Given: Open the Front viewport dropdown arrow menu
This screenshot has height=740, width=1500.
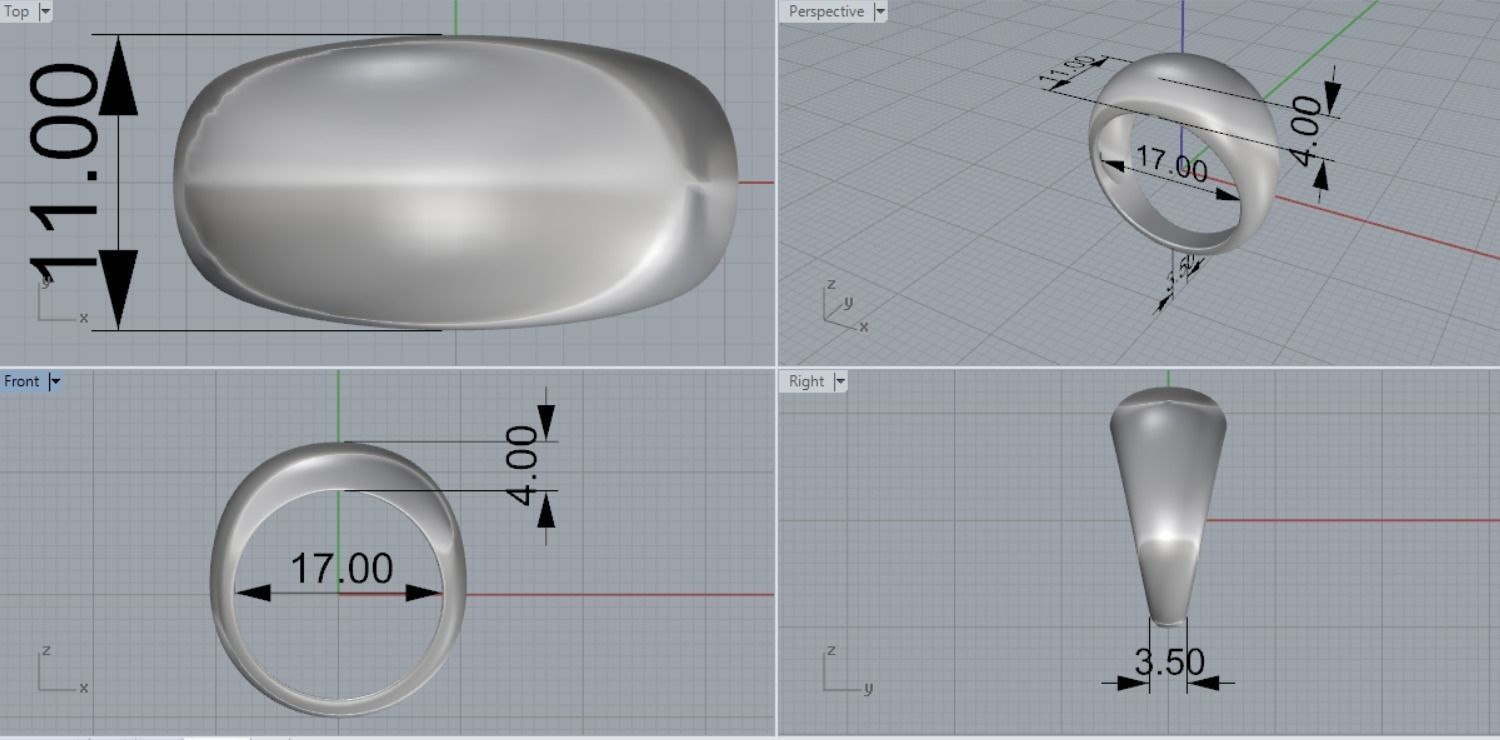Looking at the screenshot, I should (55, 381).
